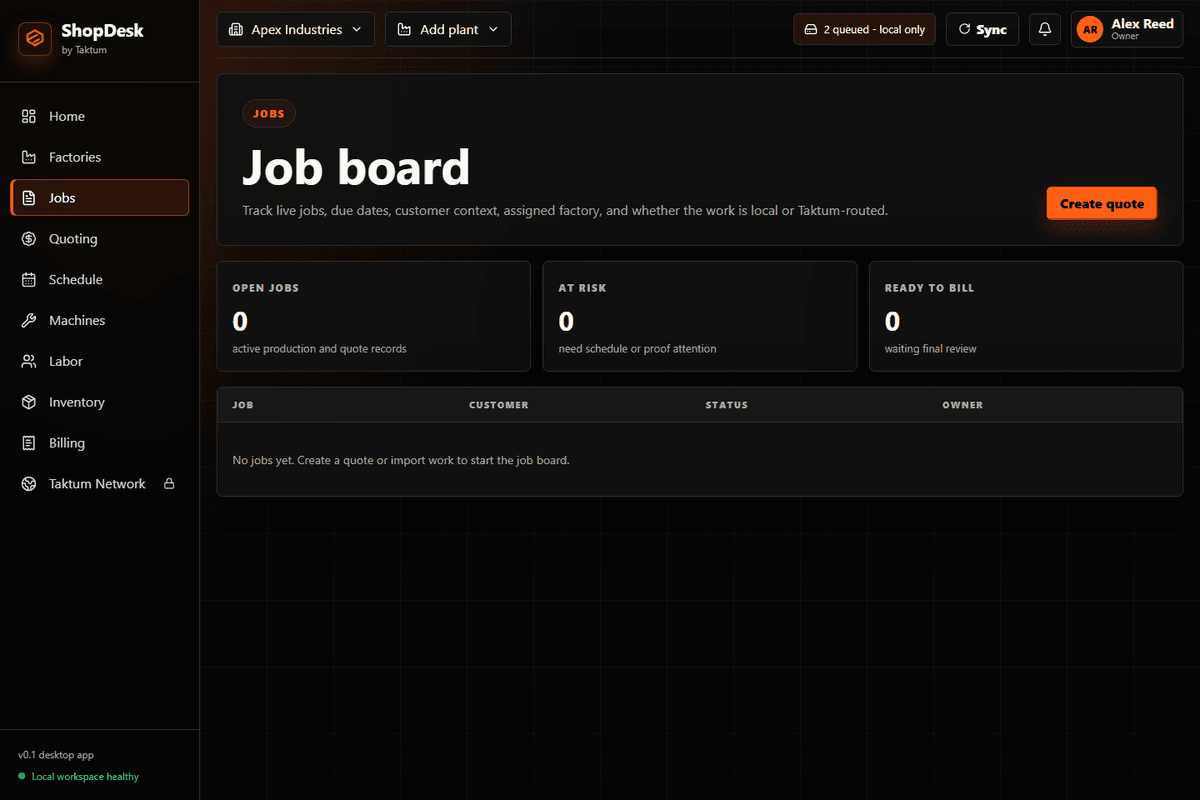The image size is (1200, 800).
Task: Sort by the CUSTOMER column header
Action: point(499,405)
